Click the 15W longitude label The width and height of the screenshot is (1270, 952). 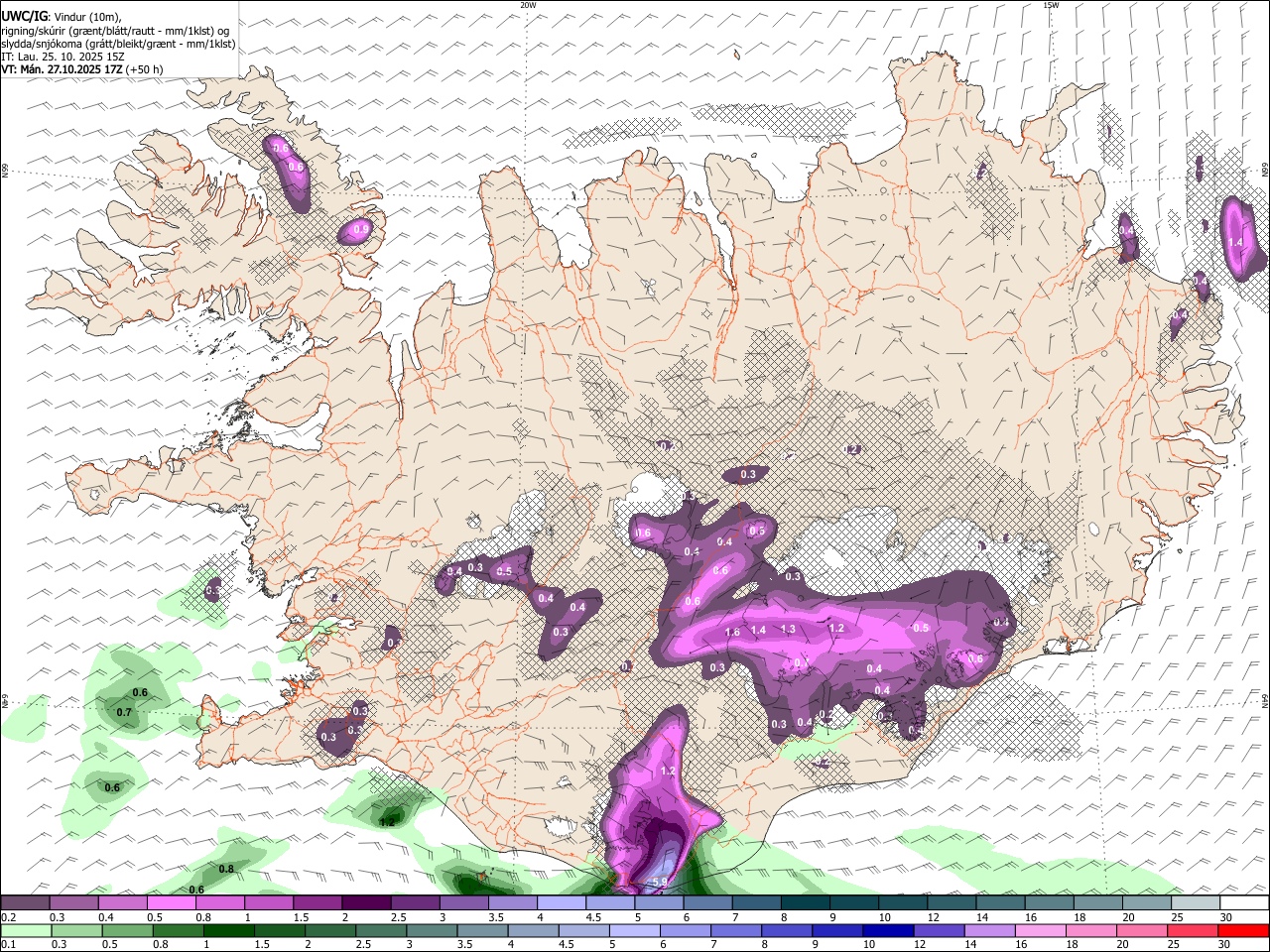[x=1052, y=5]
